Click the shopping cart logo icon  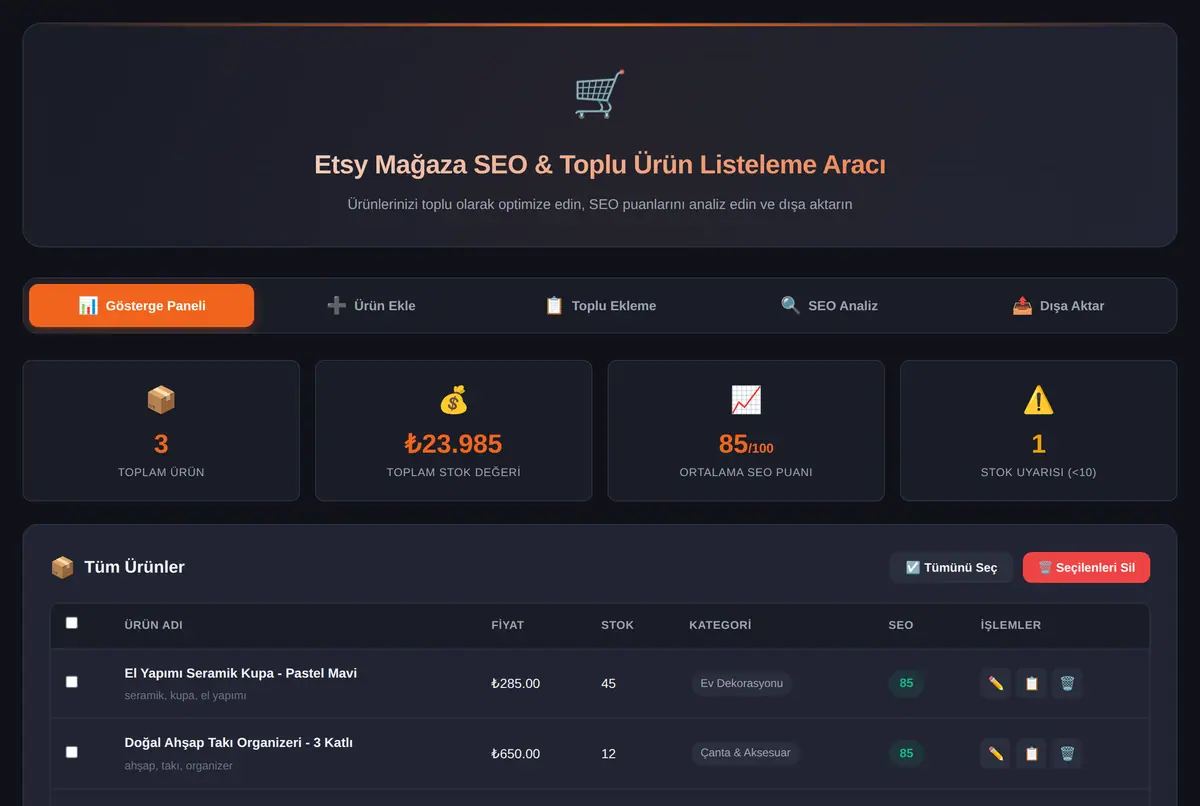600,94
